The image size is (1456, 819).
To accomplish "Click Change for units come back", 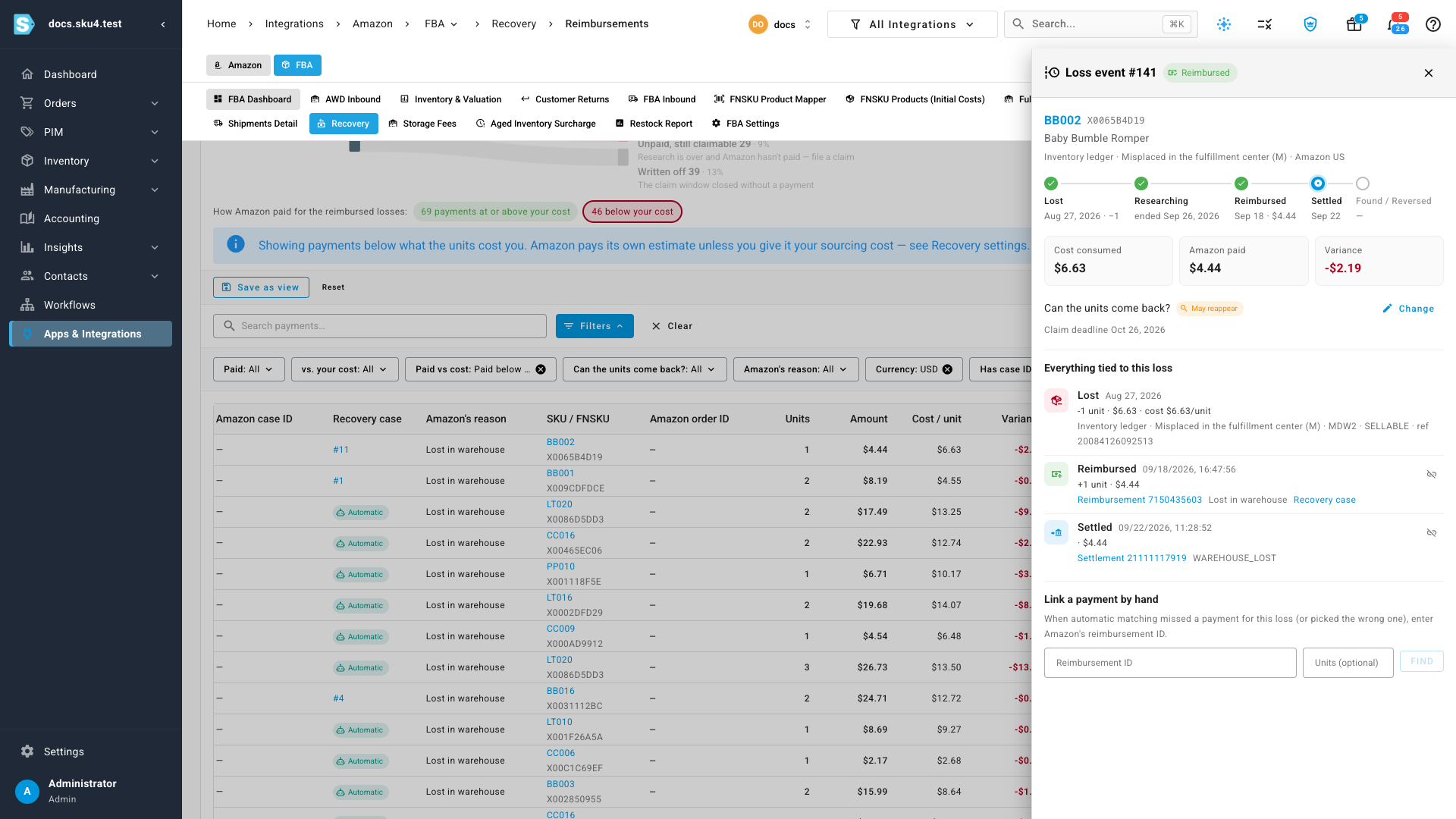I will point(1408,309).
